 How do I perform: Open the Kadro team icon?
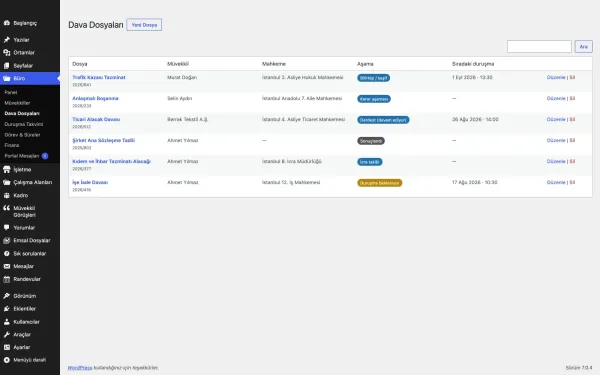coord(7,195)
